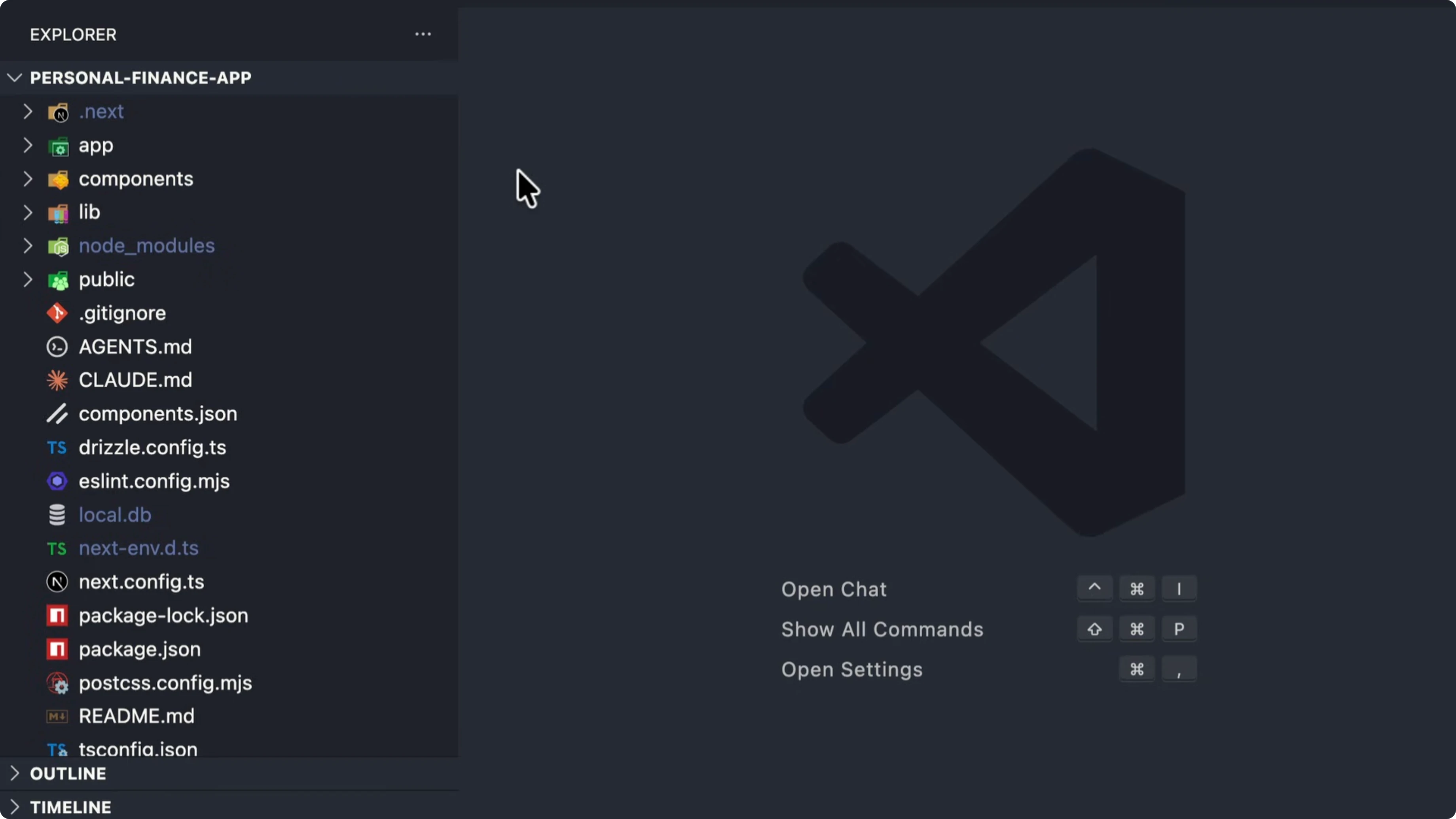Open the components.json file
Viewport: 1456px width, 819px height.
(x=158, y=414)
